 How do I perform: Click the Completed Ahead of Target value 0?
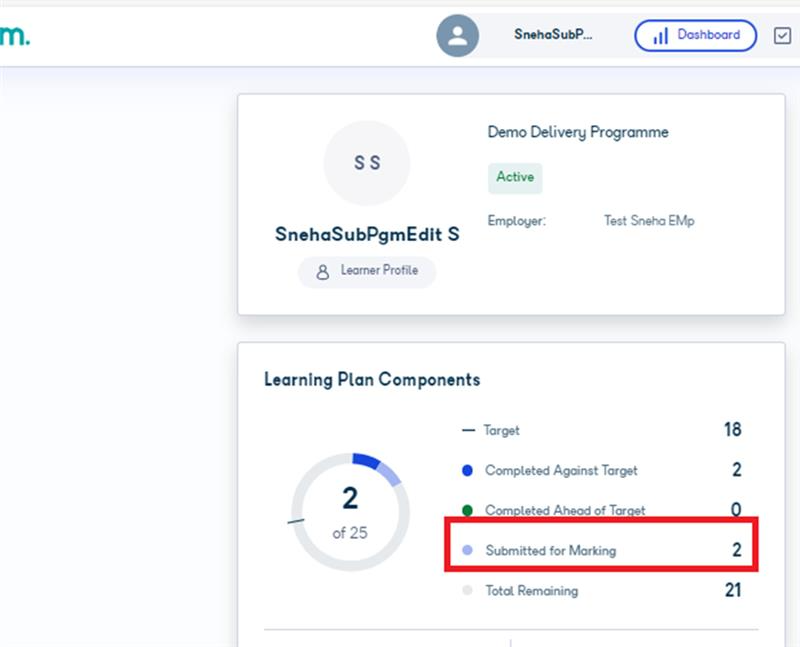[x=736, y=510]
